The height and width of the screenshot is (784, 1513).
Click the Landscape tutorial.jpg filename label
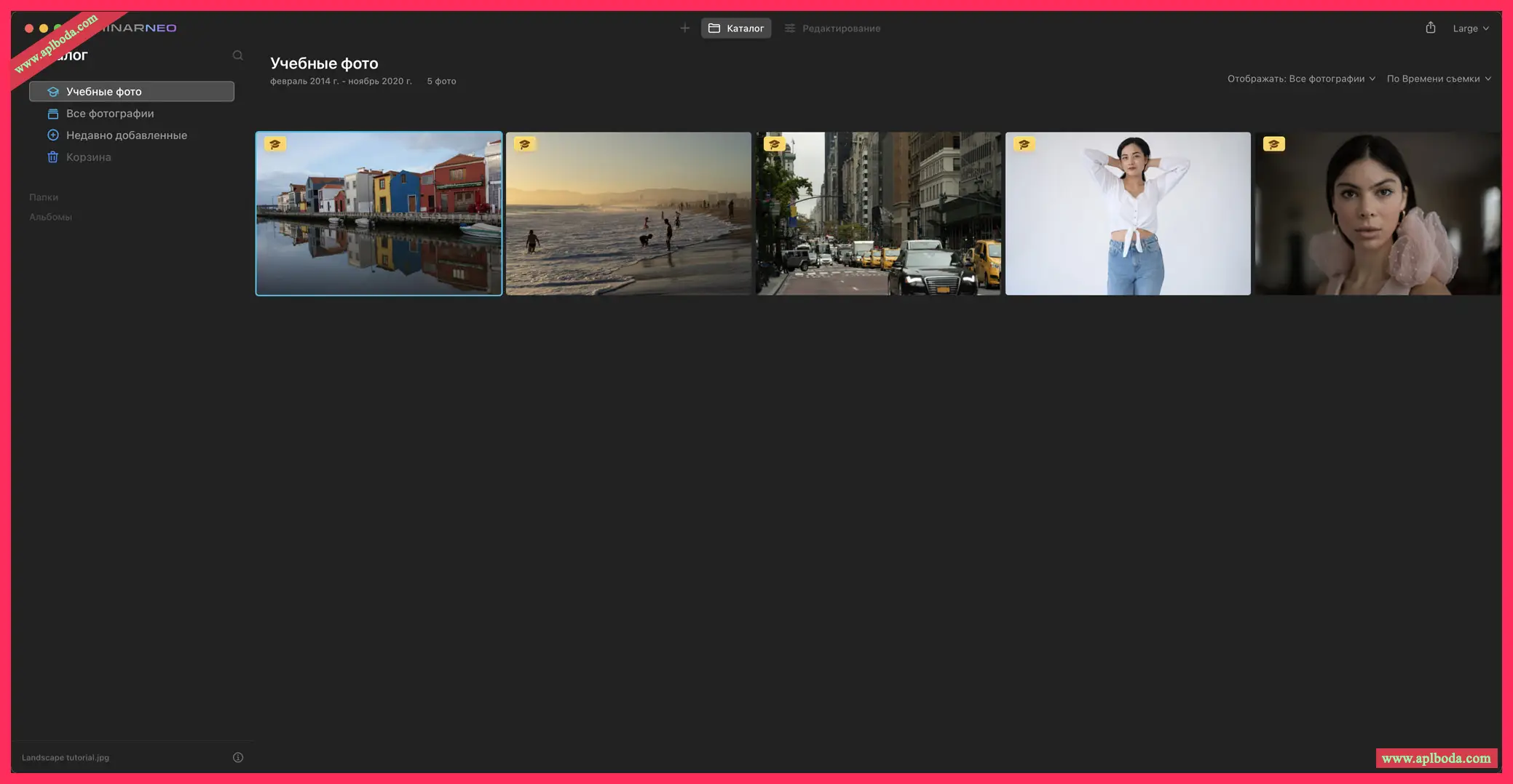[x=65, y=757]
